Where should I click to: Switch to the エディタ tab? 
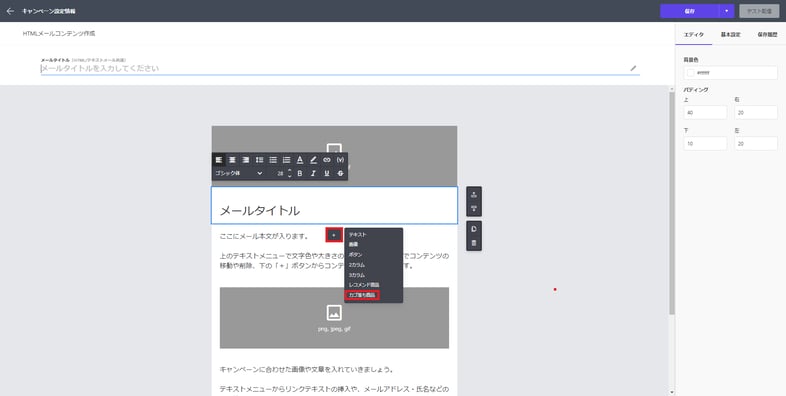pos(694,35)
